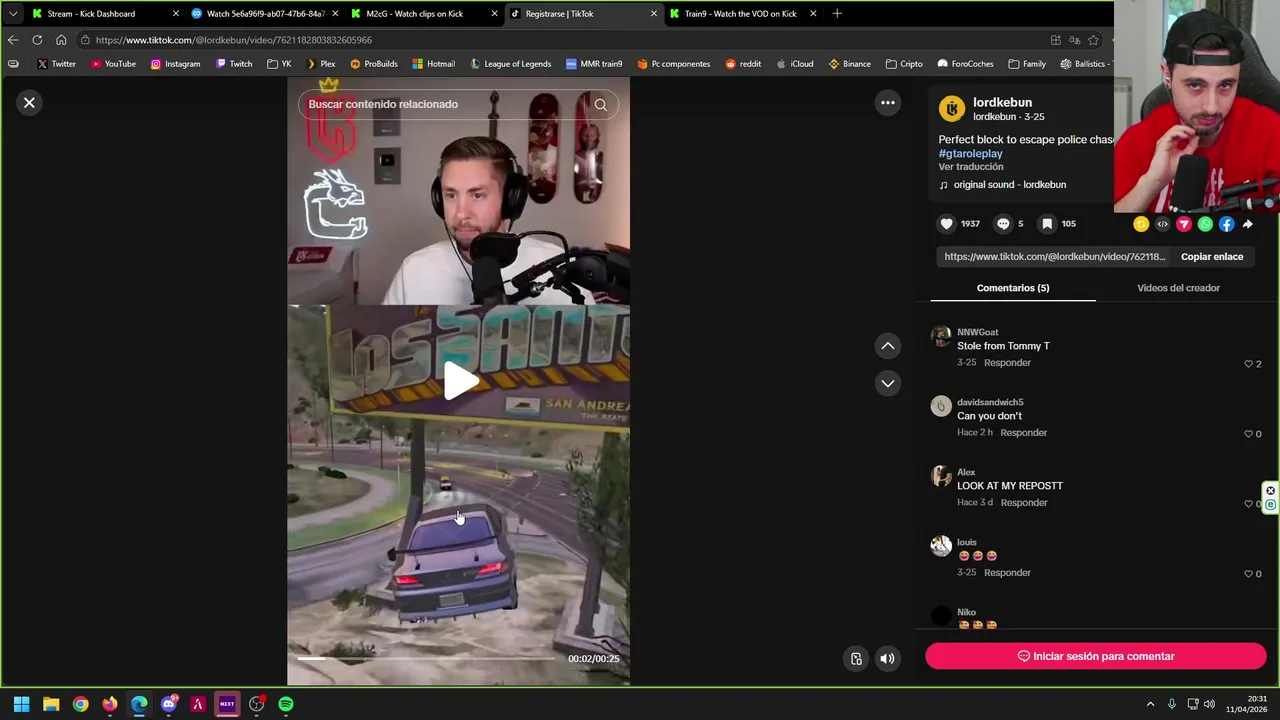Click the #gtaroleplay hashtag

(x=970, y=154)
